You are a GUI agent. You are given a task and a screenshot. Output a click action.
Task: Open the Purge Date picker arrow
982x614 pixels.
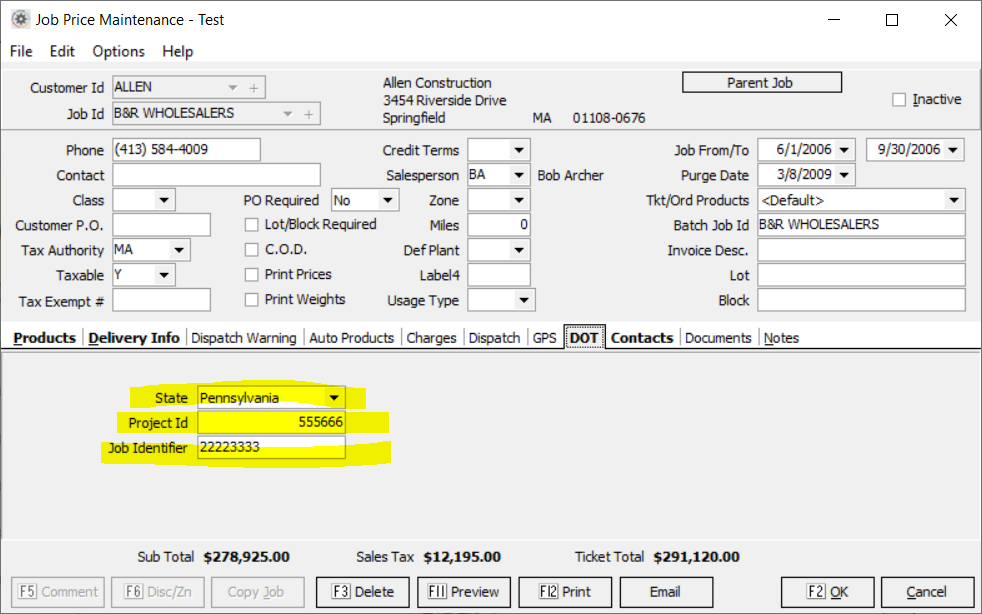pos(845,175)
